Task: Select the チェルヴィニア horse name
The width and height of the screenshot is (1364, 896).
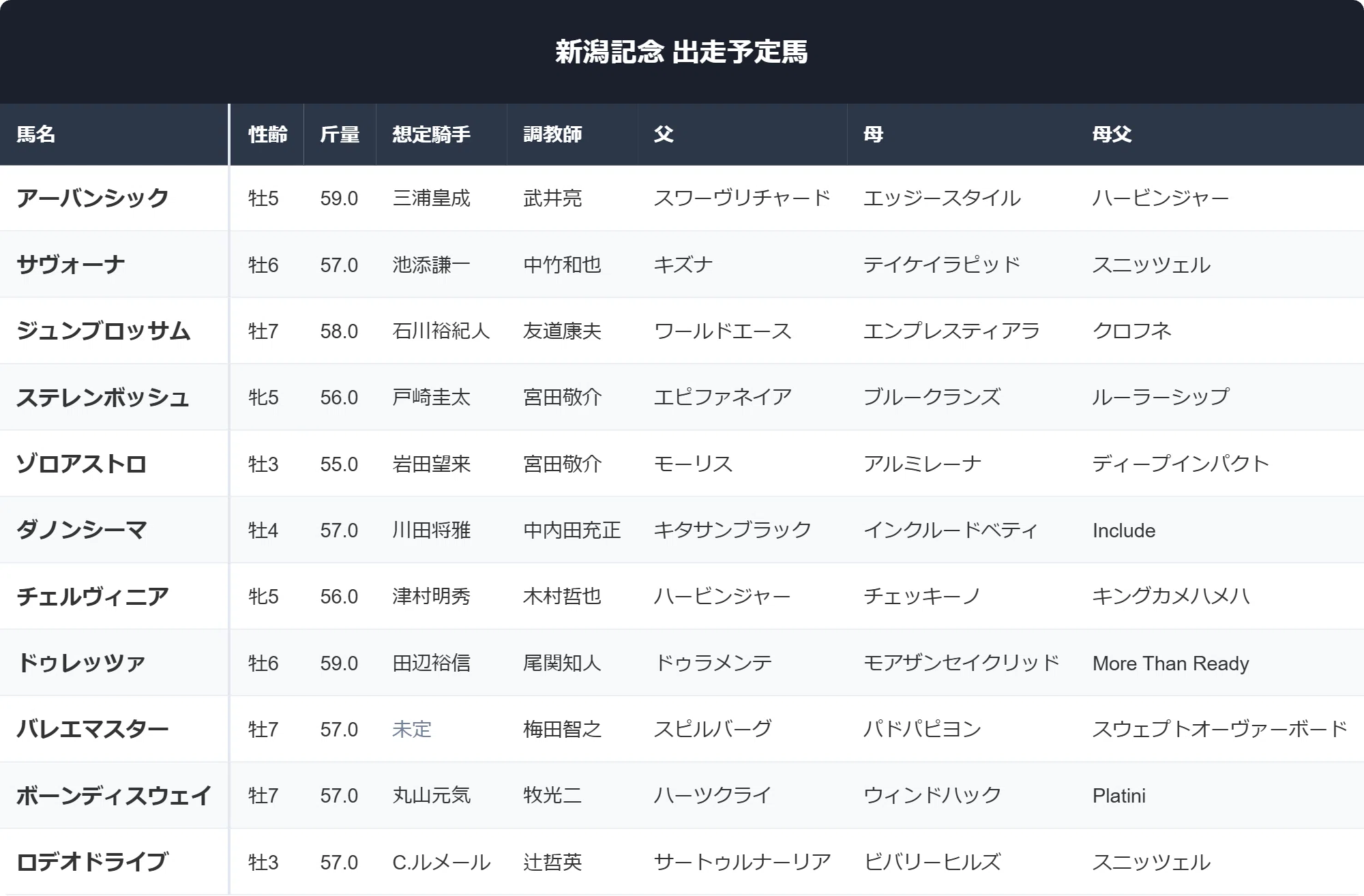Action: click(x=93, y=597)
